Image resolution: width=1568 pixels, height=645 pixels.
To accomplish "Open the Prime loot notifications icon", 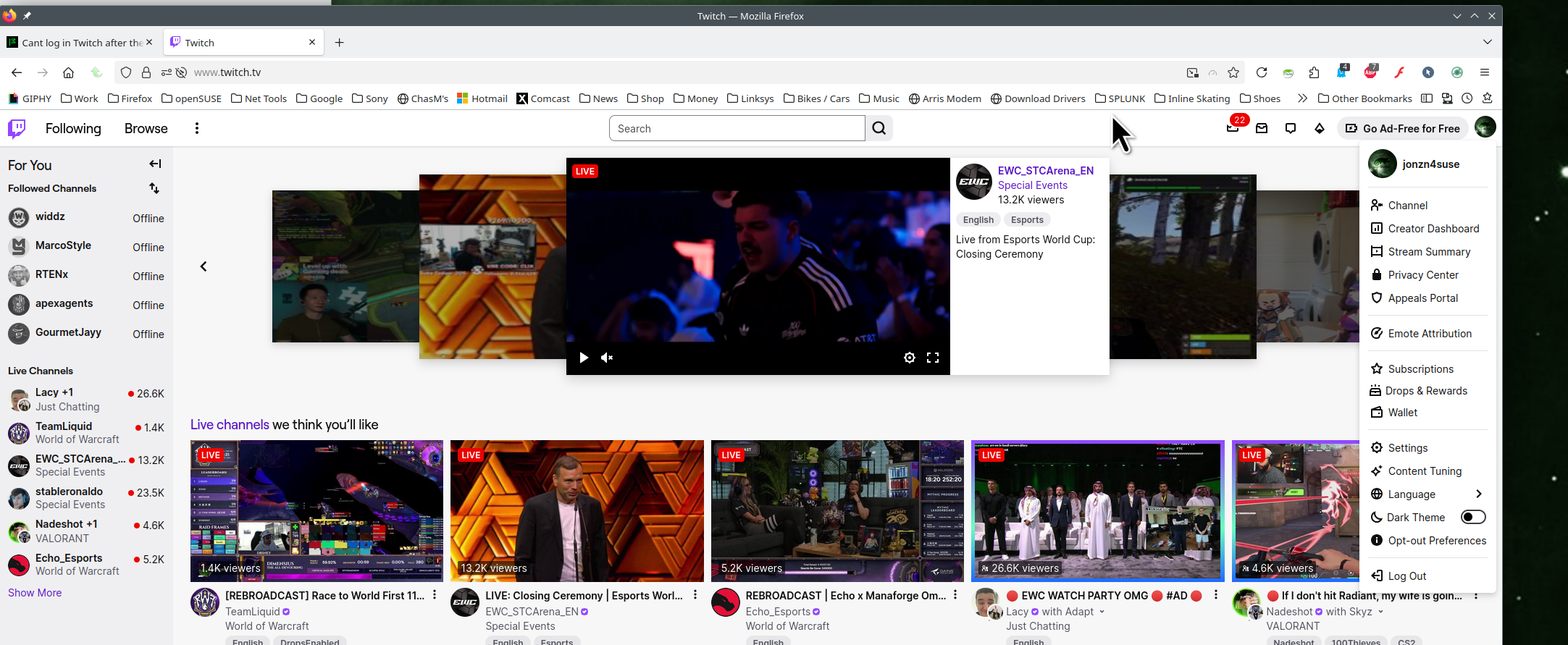I will click(x=1233, y=128).
